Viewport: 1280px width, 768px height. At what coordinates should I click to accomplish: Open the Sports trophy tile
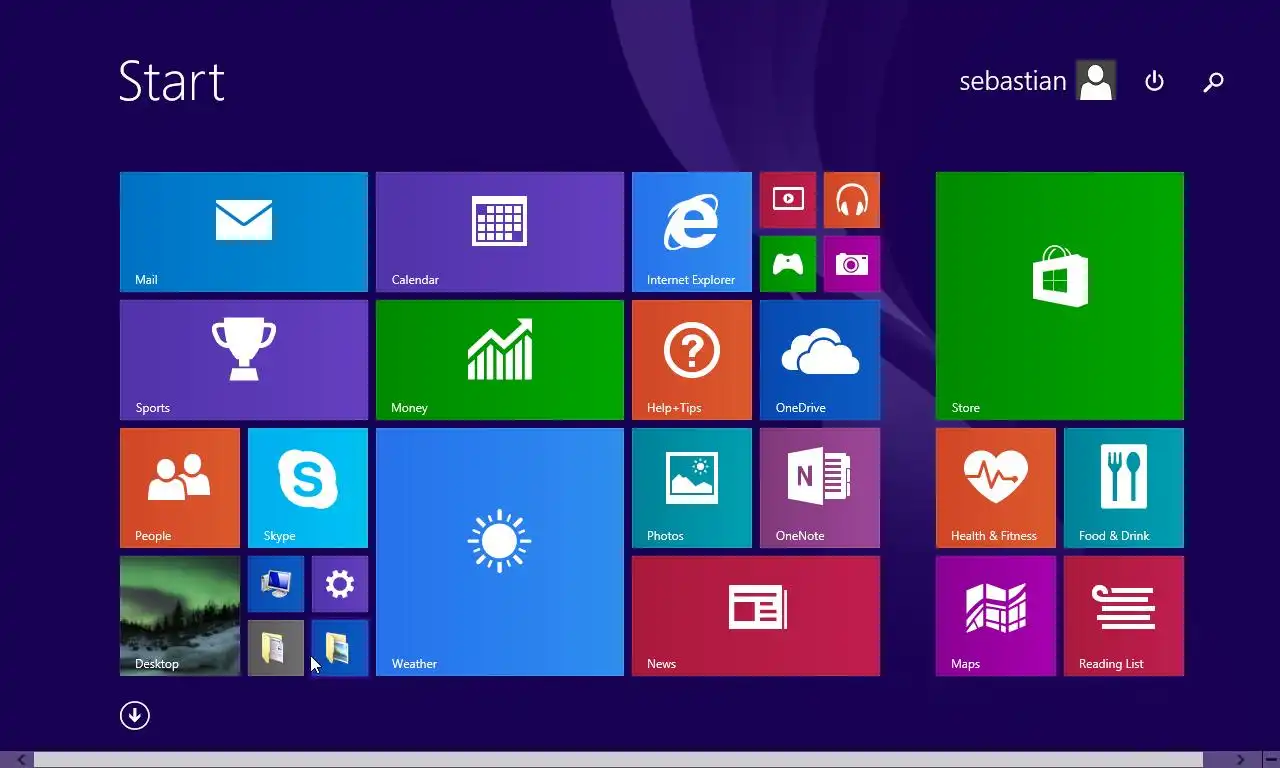[244, 360]
